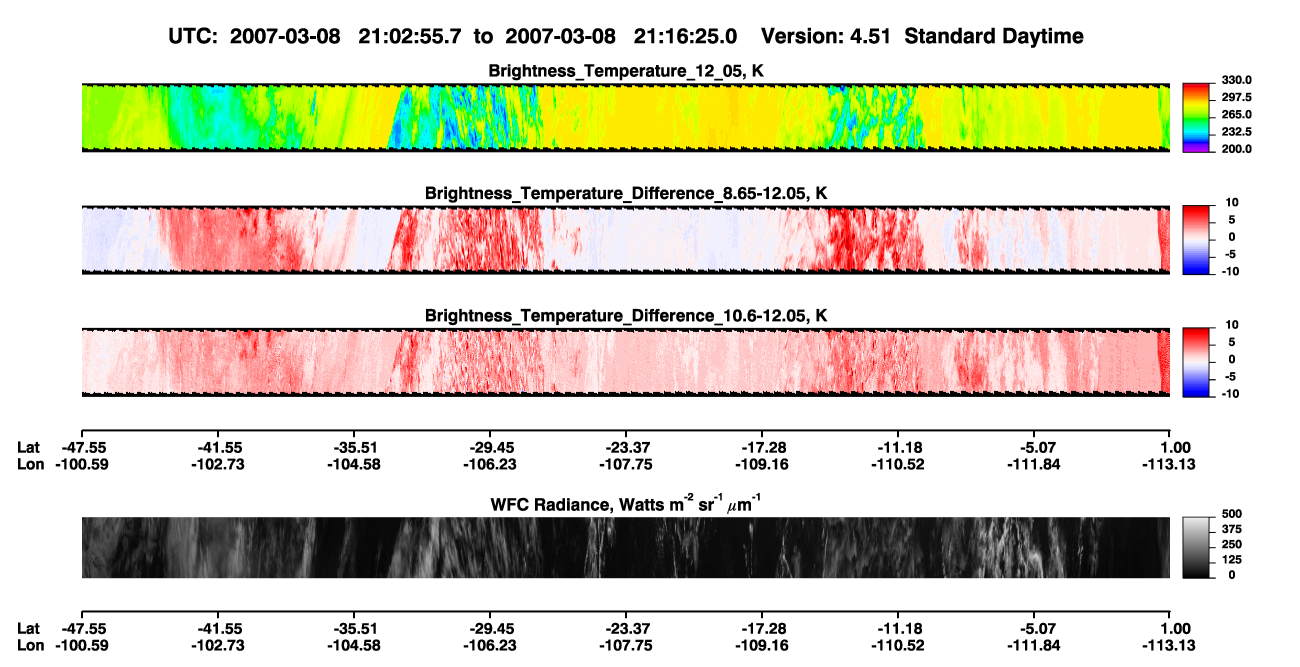This screenshot has width=1300, height=667.
Task: Click the bottom axis Lon row label
Action: [x=31, y=645]
